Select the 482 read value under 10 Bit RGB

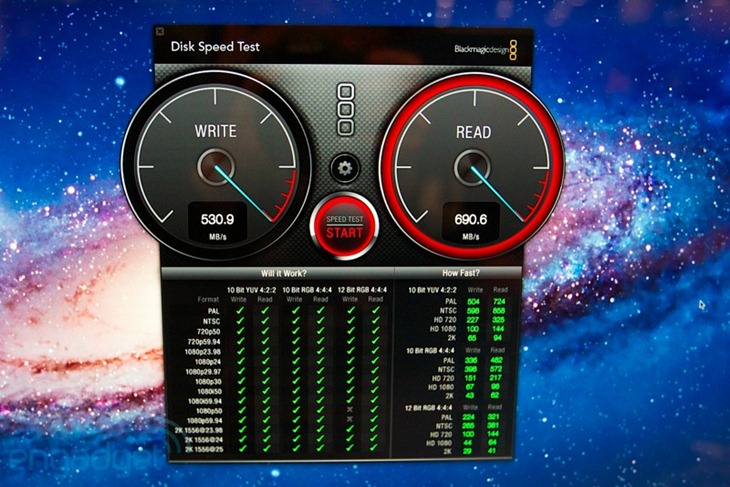[496, 360]
